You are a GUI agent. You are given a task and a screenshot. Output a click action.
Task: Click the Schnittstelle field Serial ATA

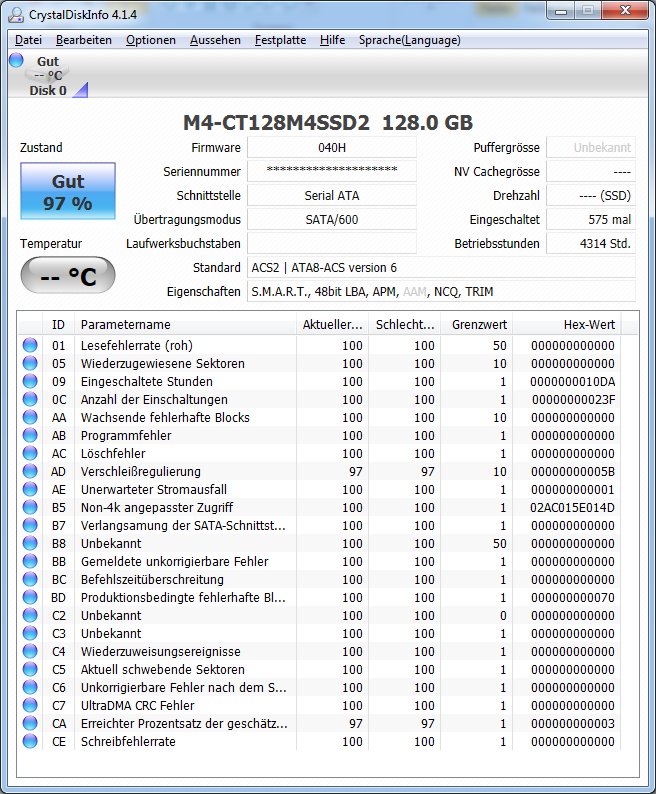[x=332, y=195]
